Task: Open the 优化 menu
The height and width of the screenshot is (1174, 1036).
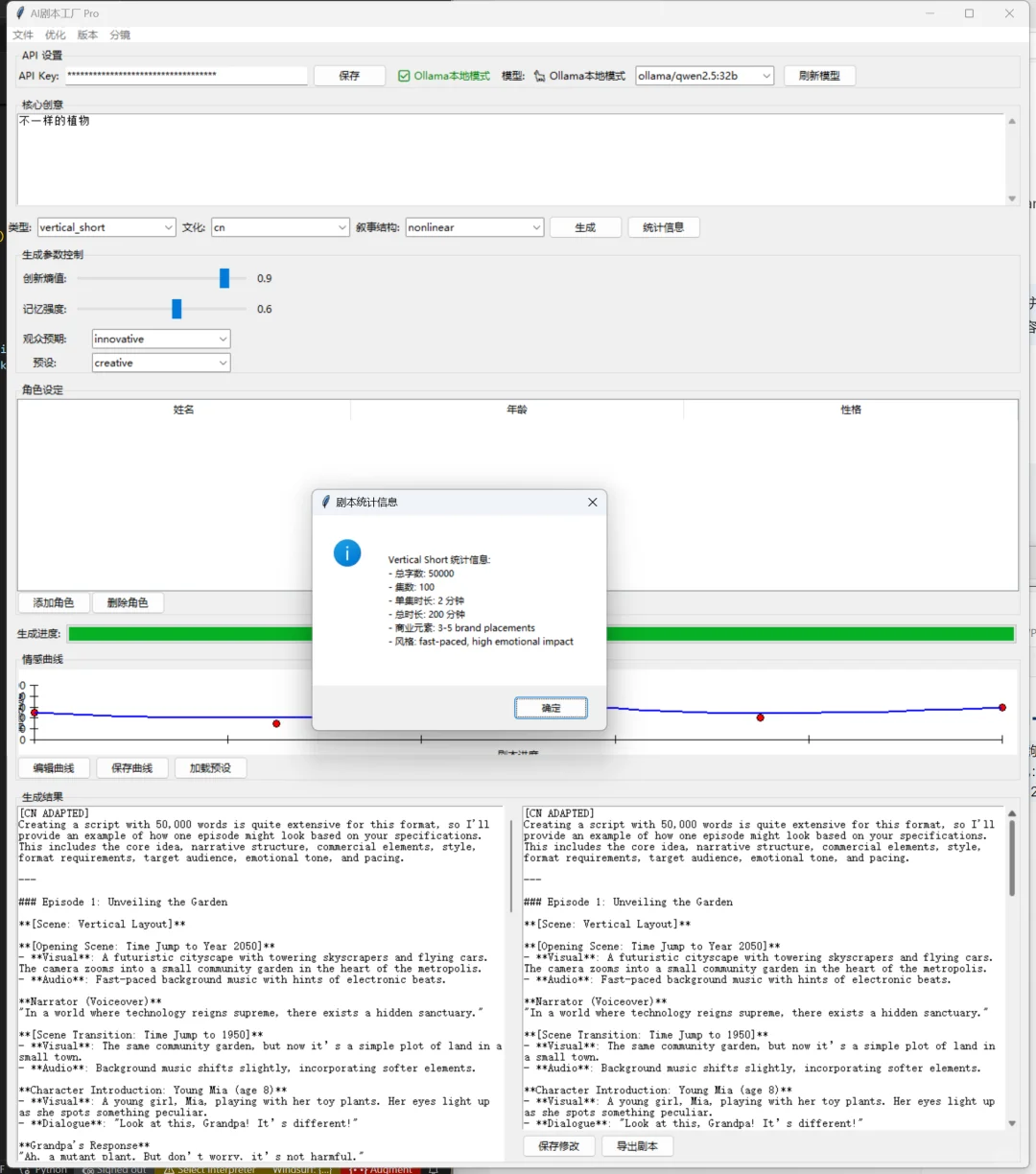Action: point(56,35)
